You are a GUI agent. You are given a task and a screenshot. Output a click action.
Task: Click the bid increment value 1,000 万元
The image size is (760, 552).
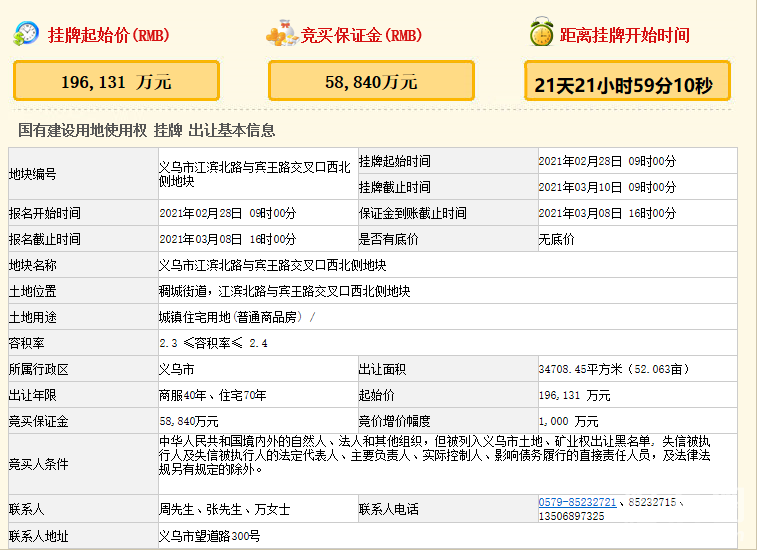pos(568,421)
